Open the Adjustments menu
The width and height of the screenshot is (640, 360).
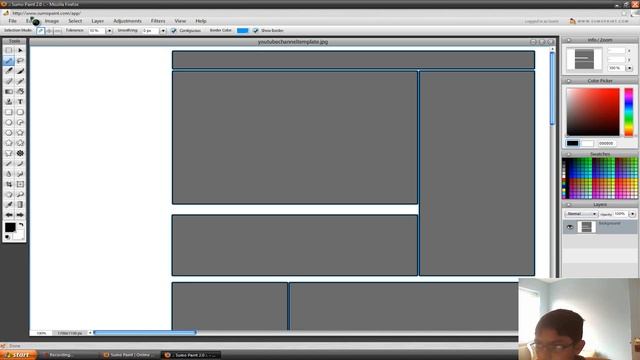127,21
